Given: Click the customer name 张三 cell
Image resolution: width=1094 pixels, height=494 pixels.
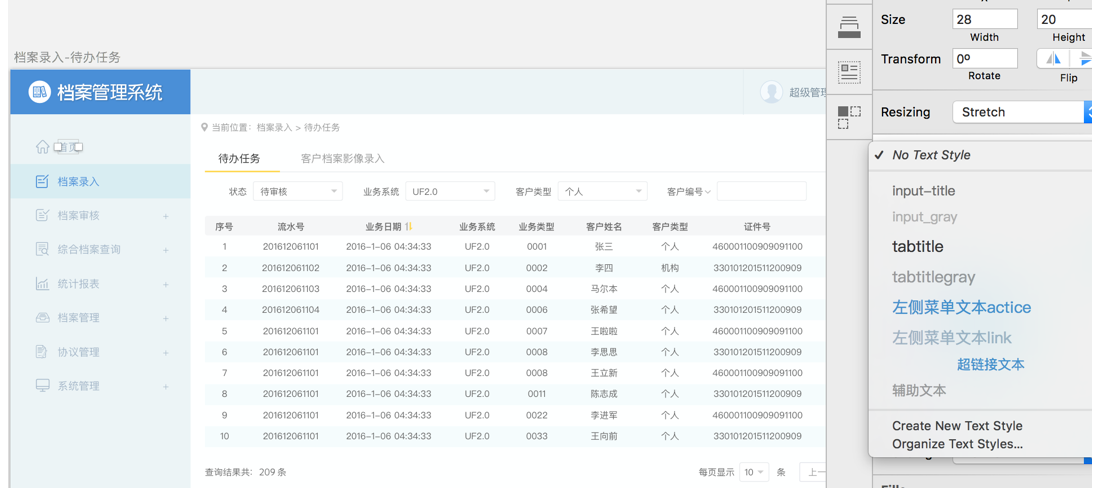Looking at the screenshot, I should (604, 247).
